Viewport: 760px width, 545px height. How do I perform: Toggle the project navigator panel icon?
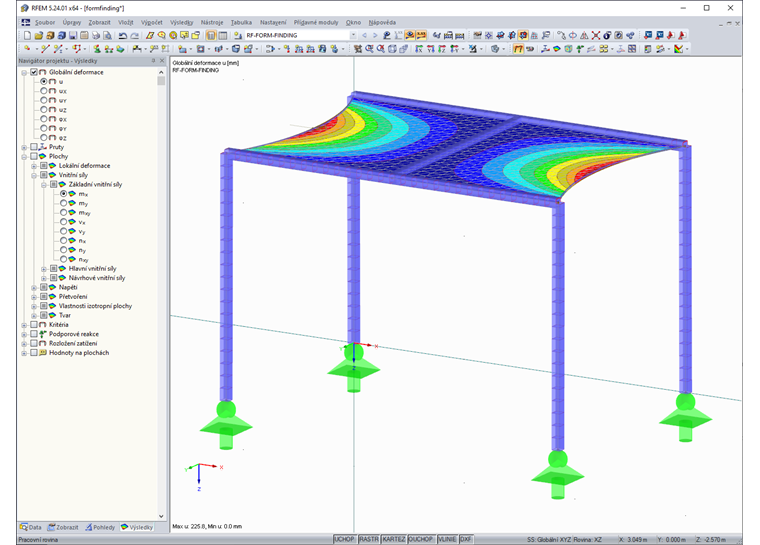click(211, 35)
